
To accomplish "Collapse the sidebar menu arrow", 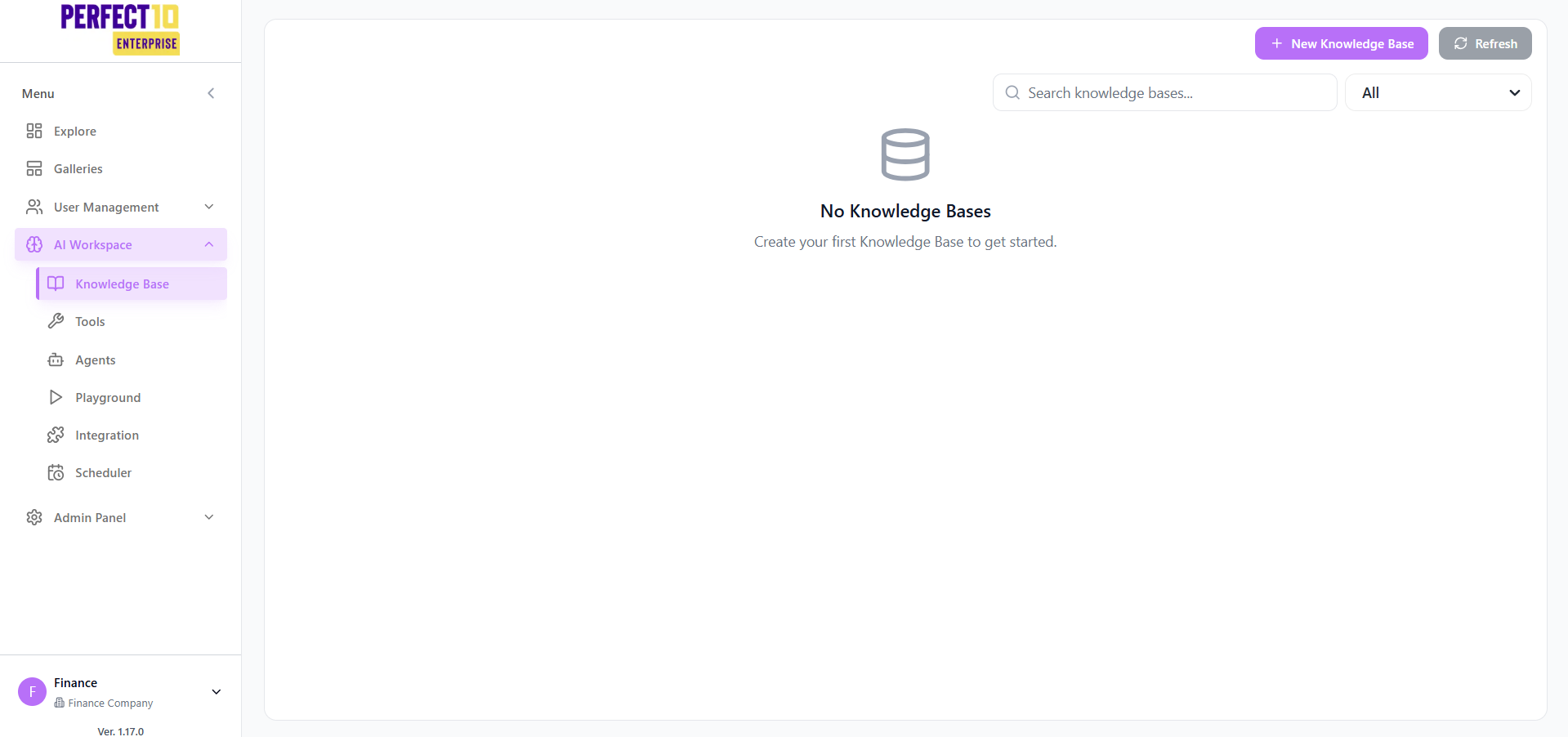I will (211, 93).
